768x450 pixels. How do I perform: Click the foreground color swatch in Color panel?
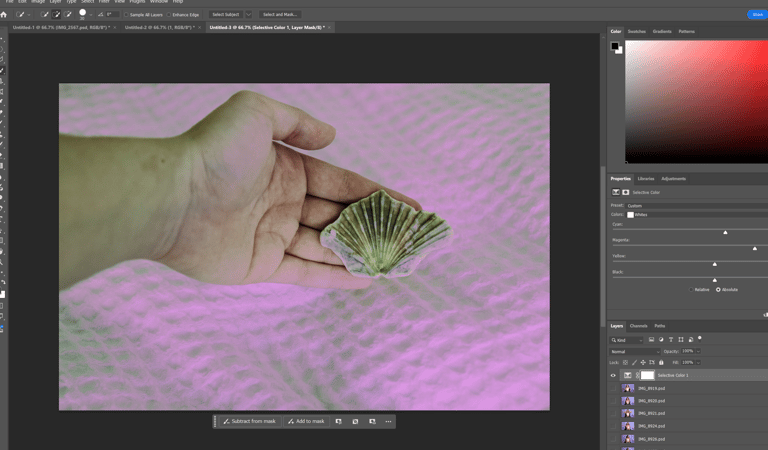tap(615, 46)
